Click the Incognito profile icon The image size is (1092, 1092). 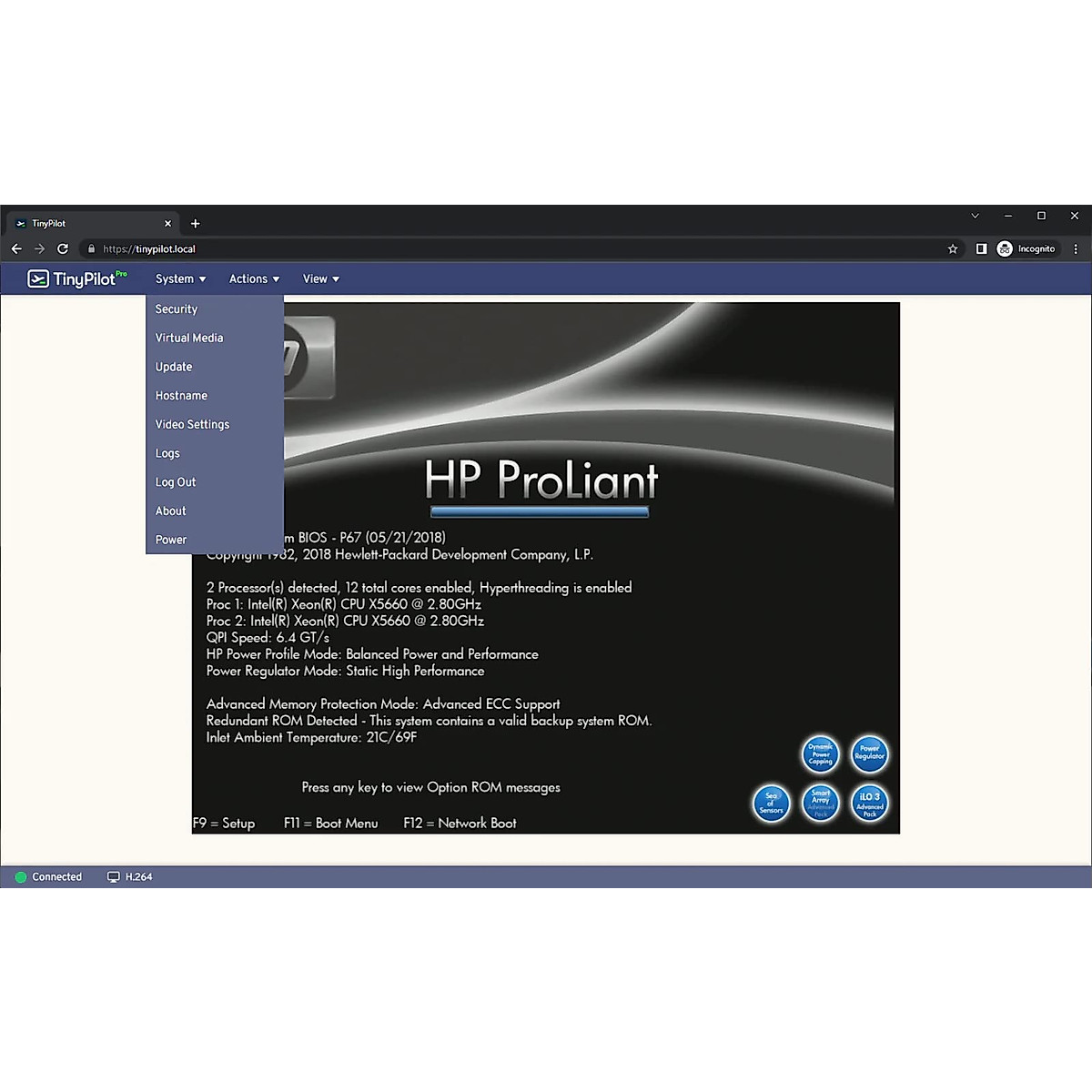click(1005, 248)
